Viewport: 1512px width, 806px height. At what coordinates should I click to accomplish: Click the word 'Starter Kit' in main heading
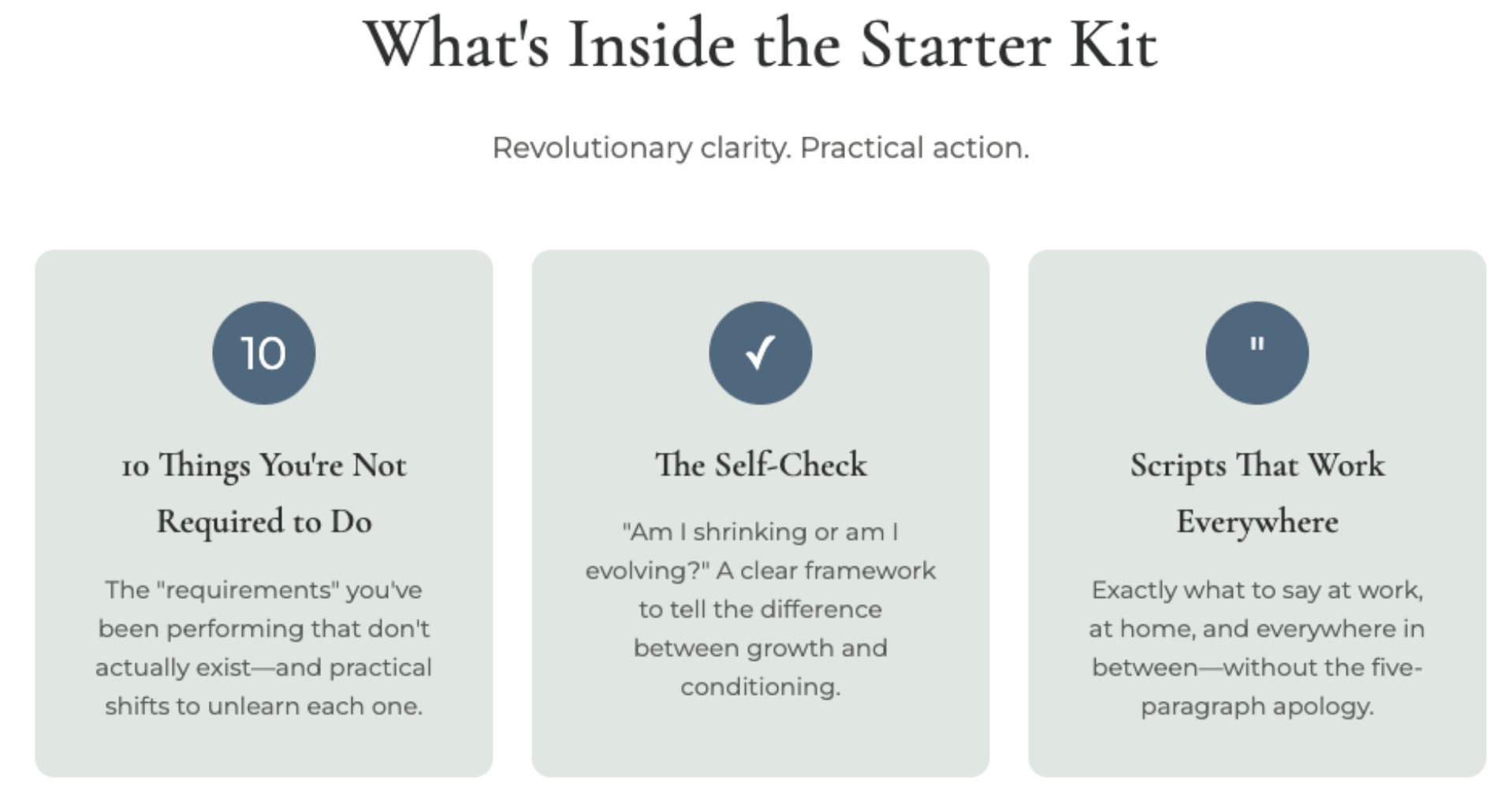[x=1009, y=44]
